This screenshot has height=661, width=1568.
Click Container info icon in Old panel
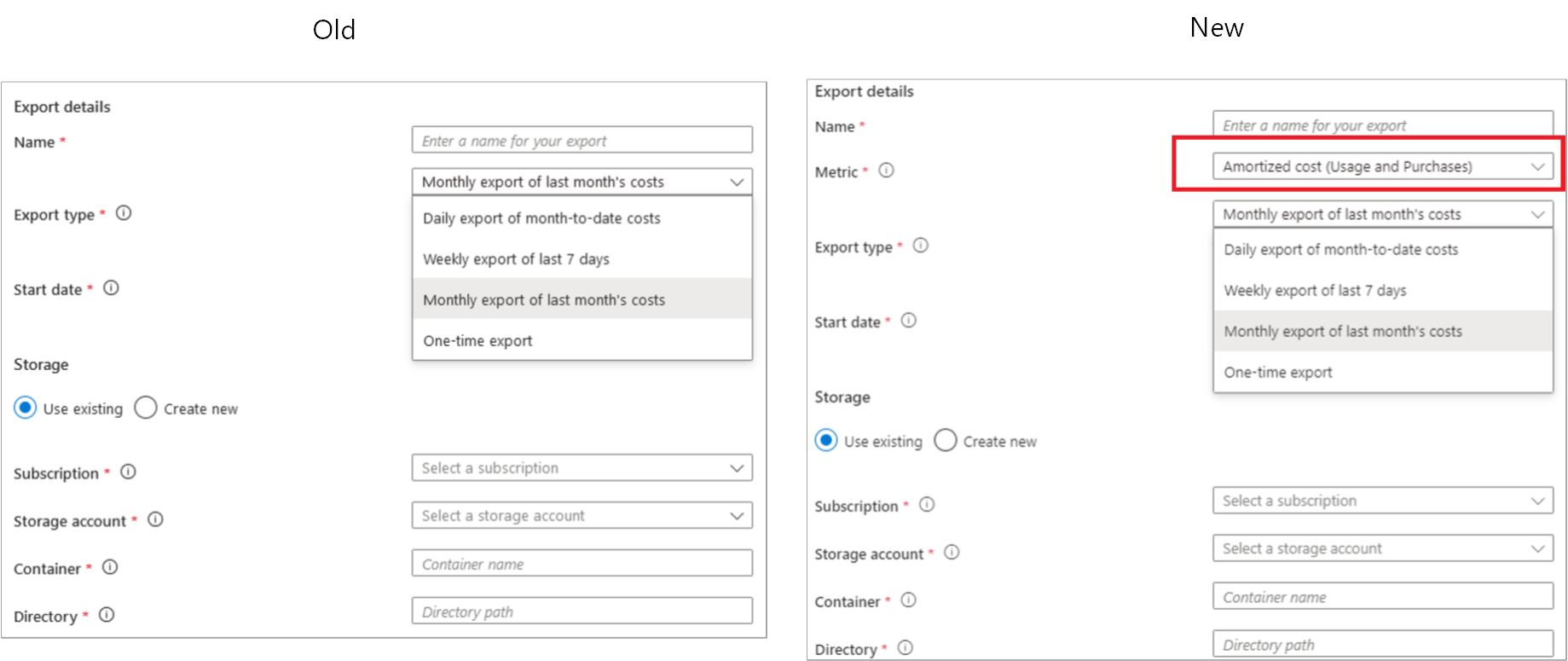coord(110,567)
